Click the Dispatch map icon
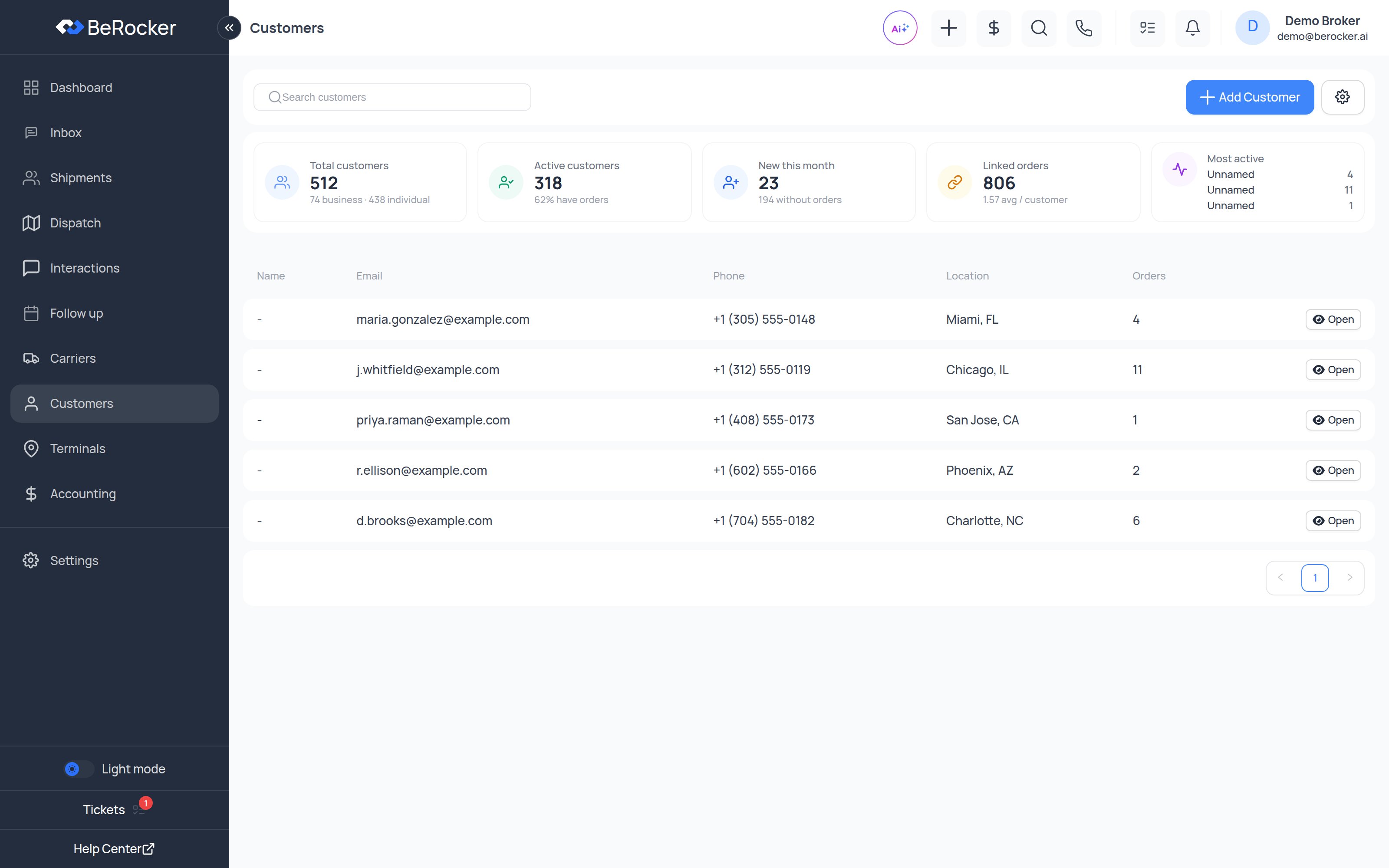Image resolution: width=1389 pixels, height=868 pixels. click(31, 223)
